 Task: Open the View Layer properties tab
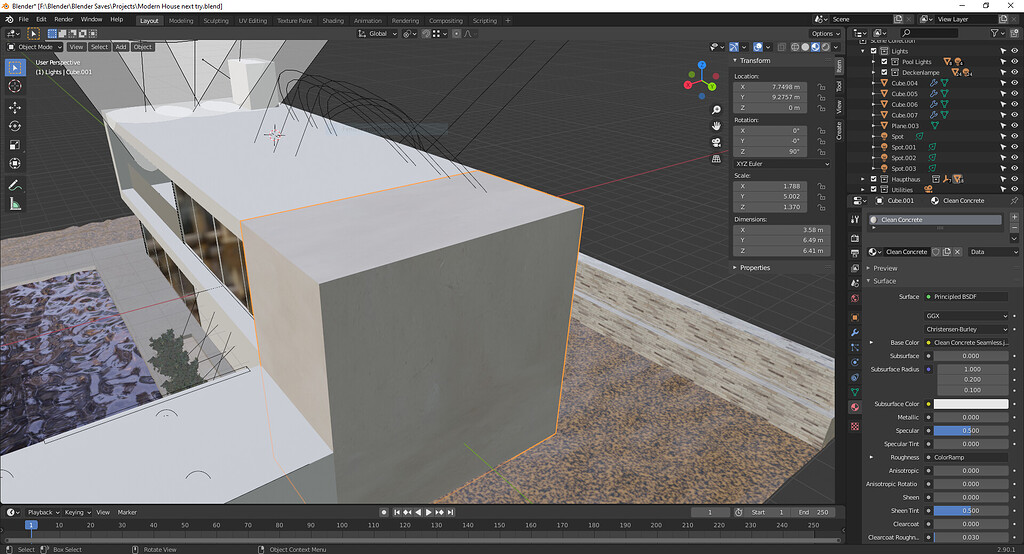855,268
